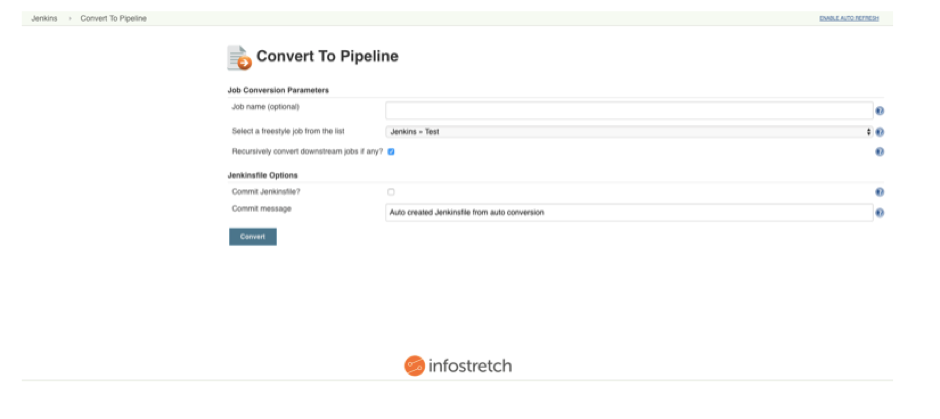
Task: Disable recursive downstream jobs conversion checkbox
Action: [391, 152]
